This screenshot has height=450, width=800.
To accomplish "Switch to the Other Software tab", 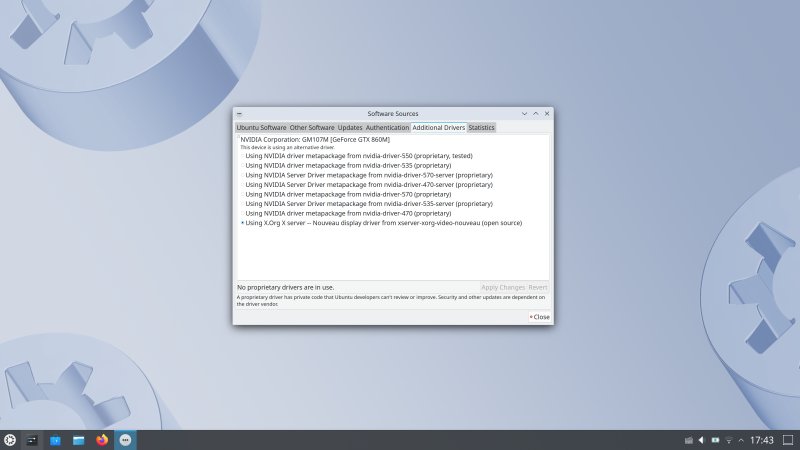I will click(312, 128).
